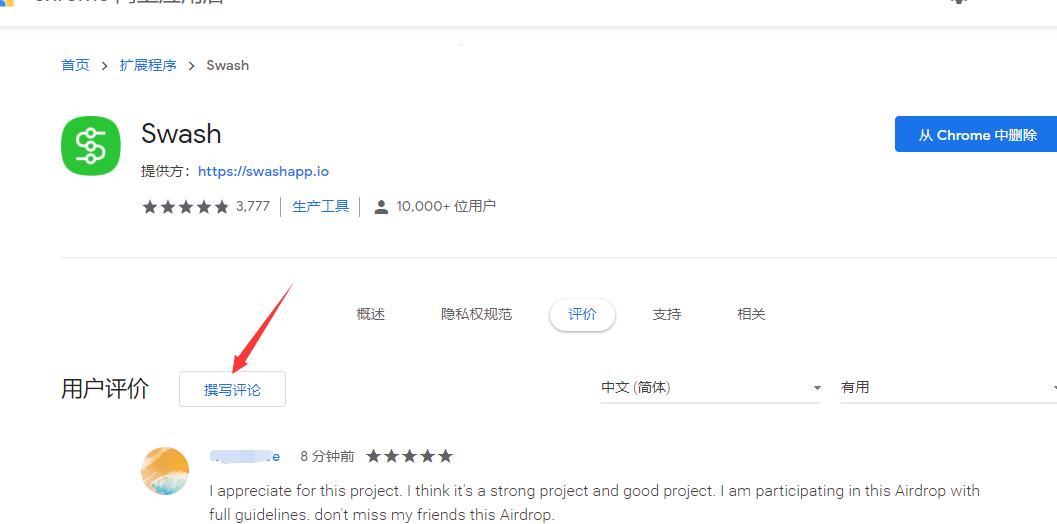
Task: Click the 3,777 ratings count
Action: point(253,206)
